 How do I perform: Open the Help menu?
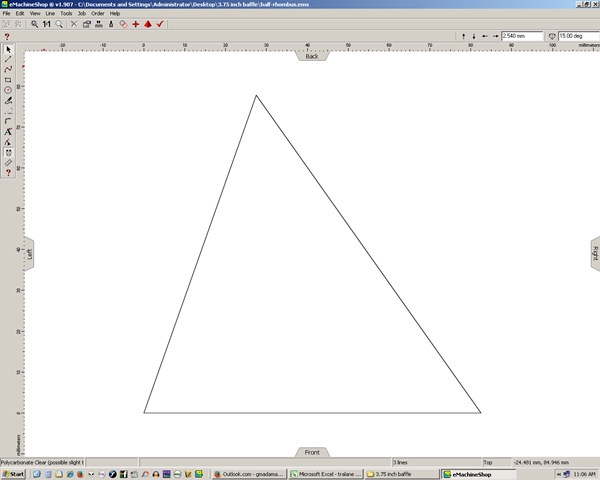pyautogui.click(x=115, y=13)
